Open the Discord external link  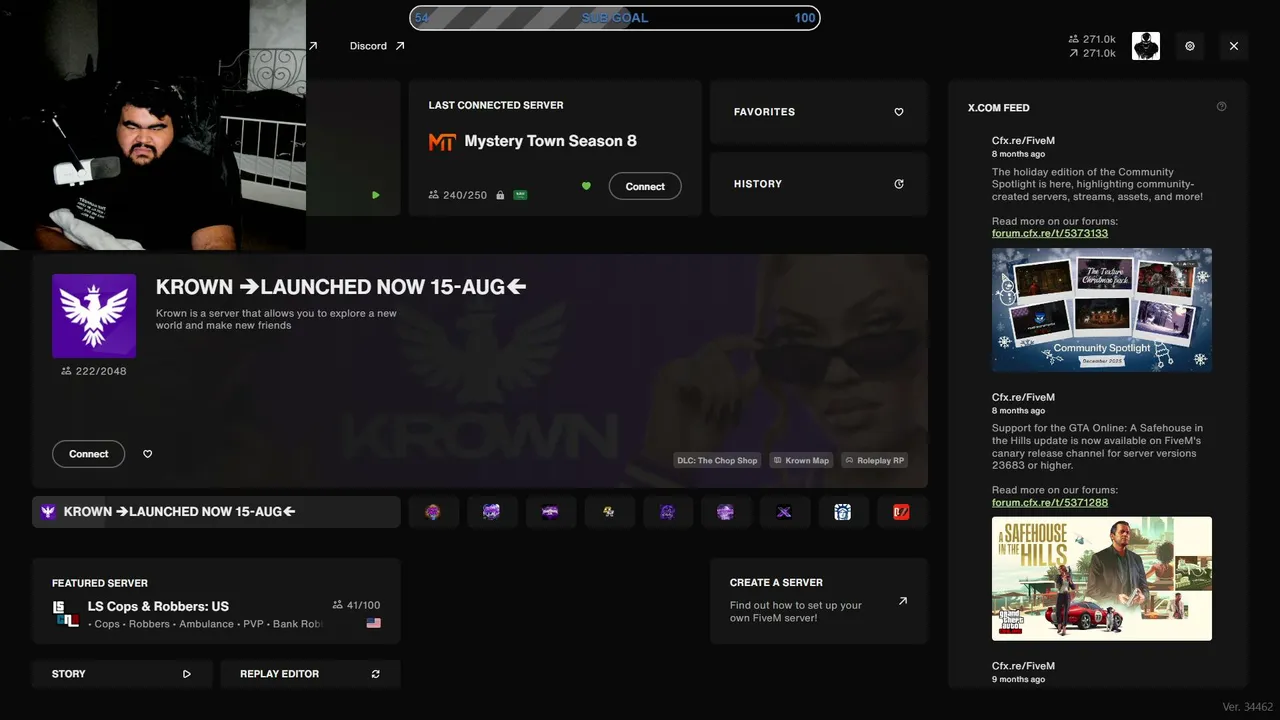click(x=377, y=46)
